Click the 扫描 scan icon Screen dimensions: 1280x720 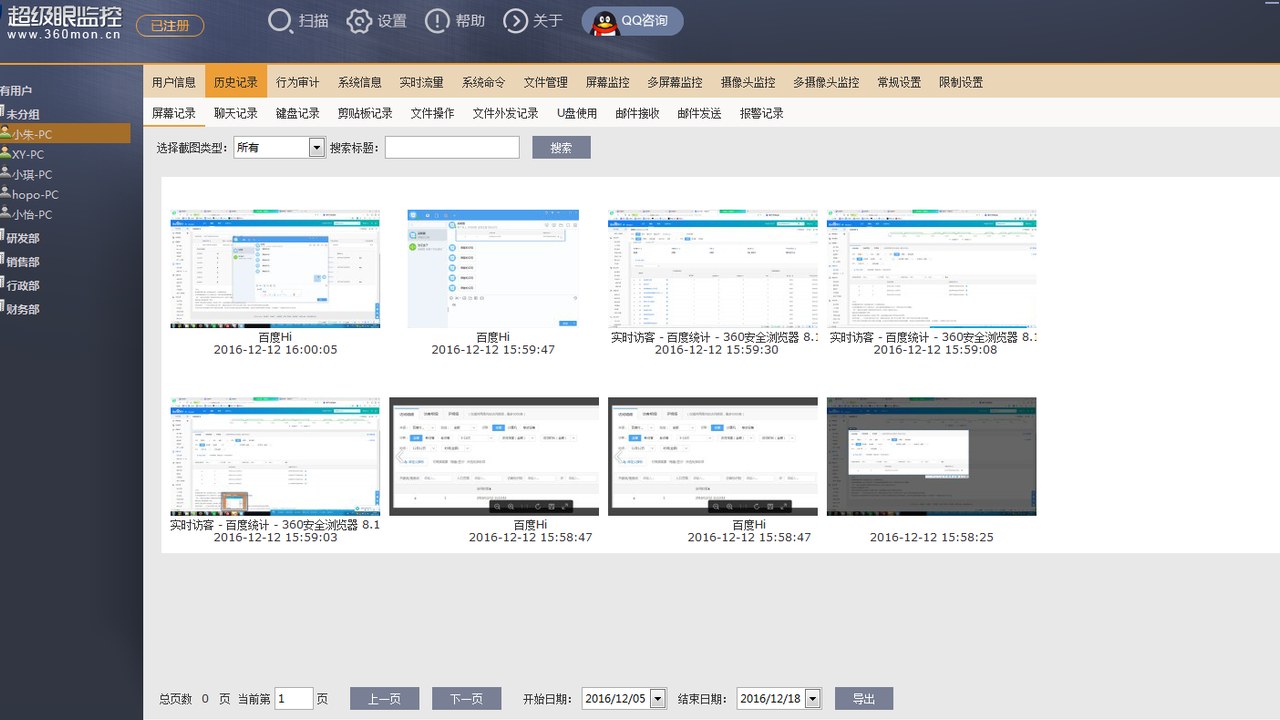pos(281,21)
